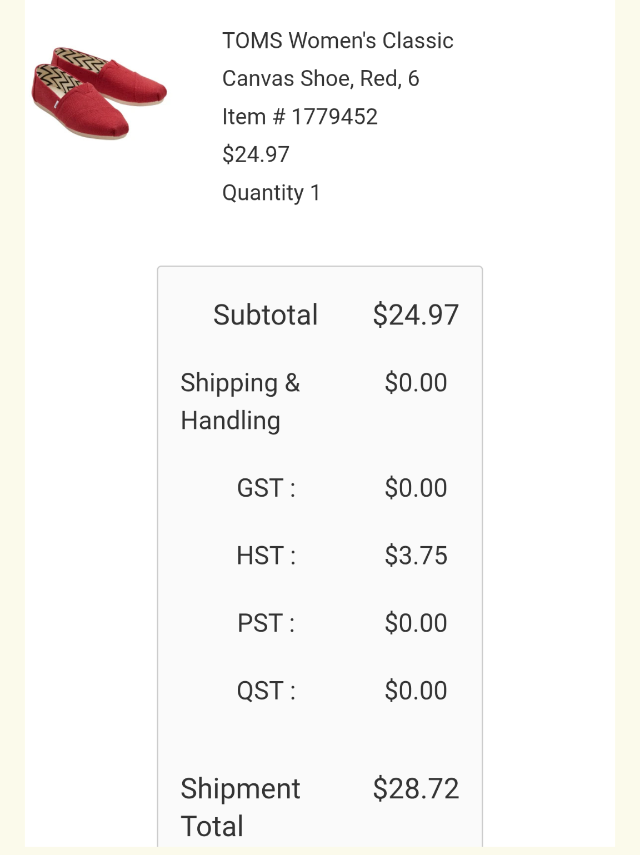
Task: Click the GST label
Action: (x=266, y=488)
